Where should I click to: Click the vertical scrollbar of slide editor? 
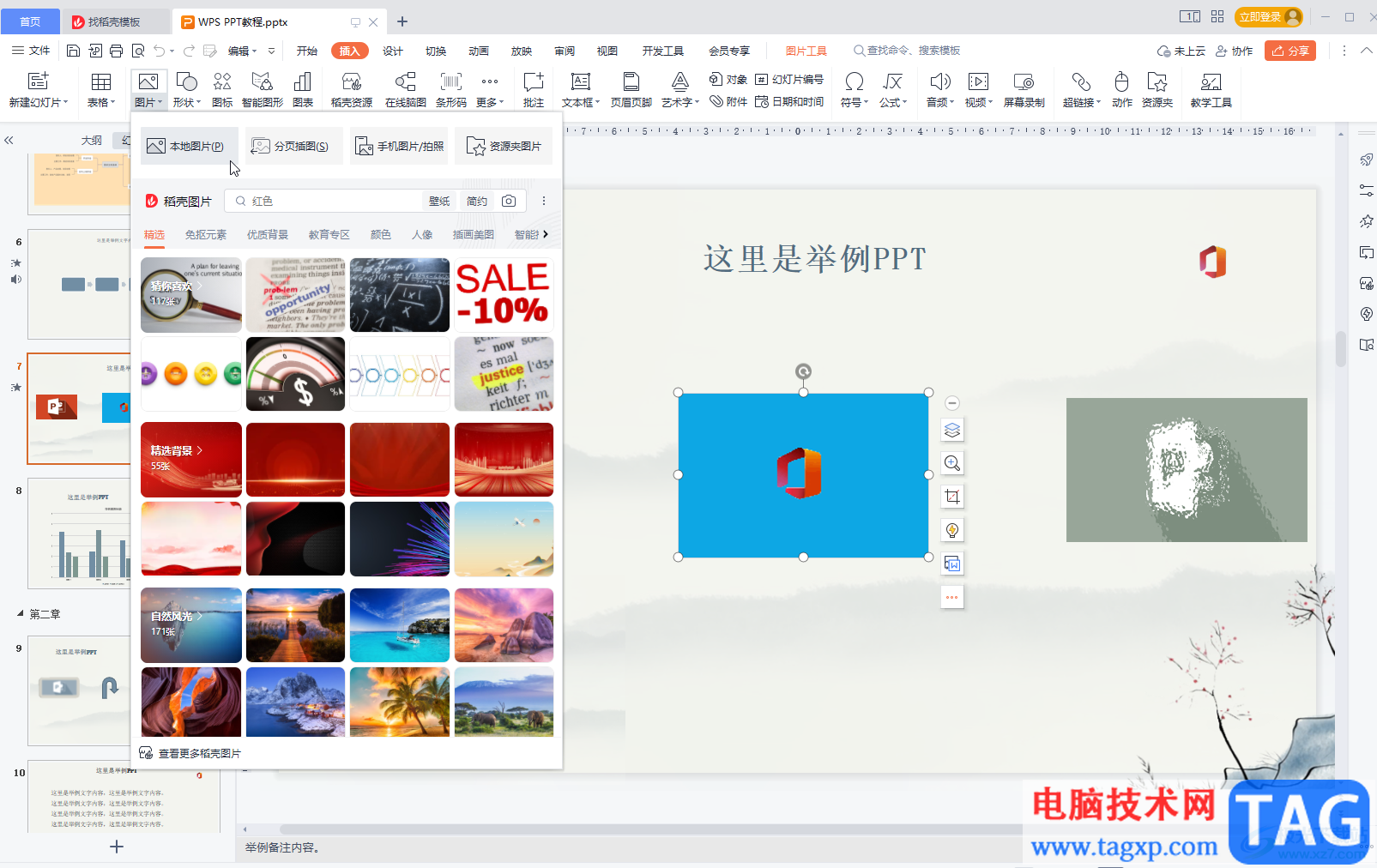pyautogui.click(x=1341, y=349)
